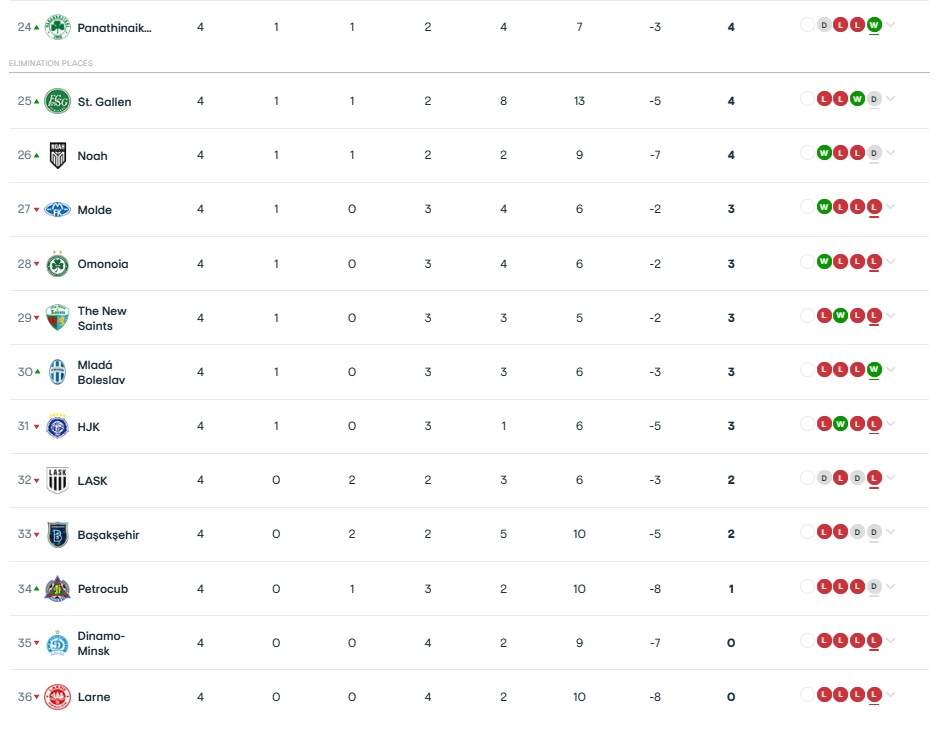The image size is (947, 734).
Task: Open The New Saints team link
Action: pyautogui.click(x=102, y=318)
